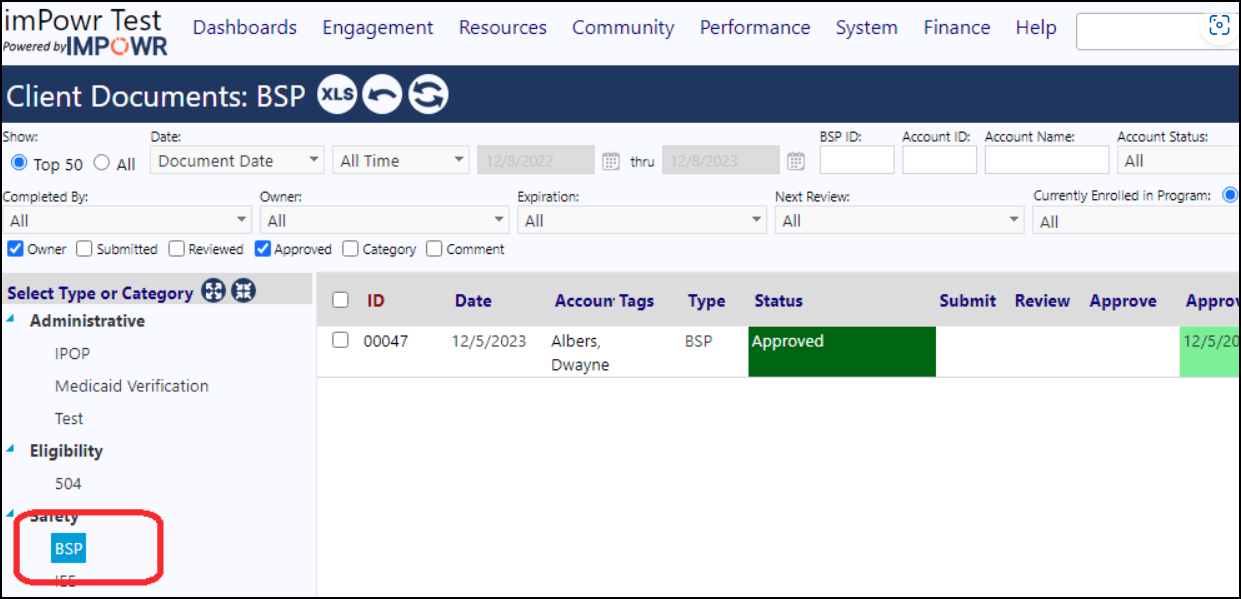Sort by the Submit column header

[x=968, y=301]
